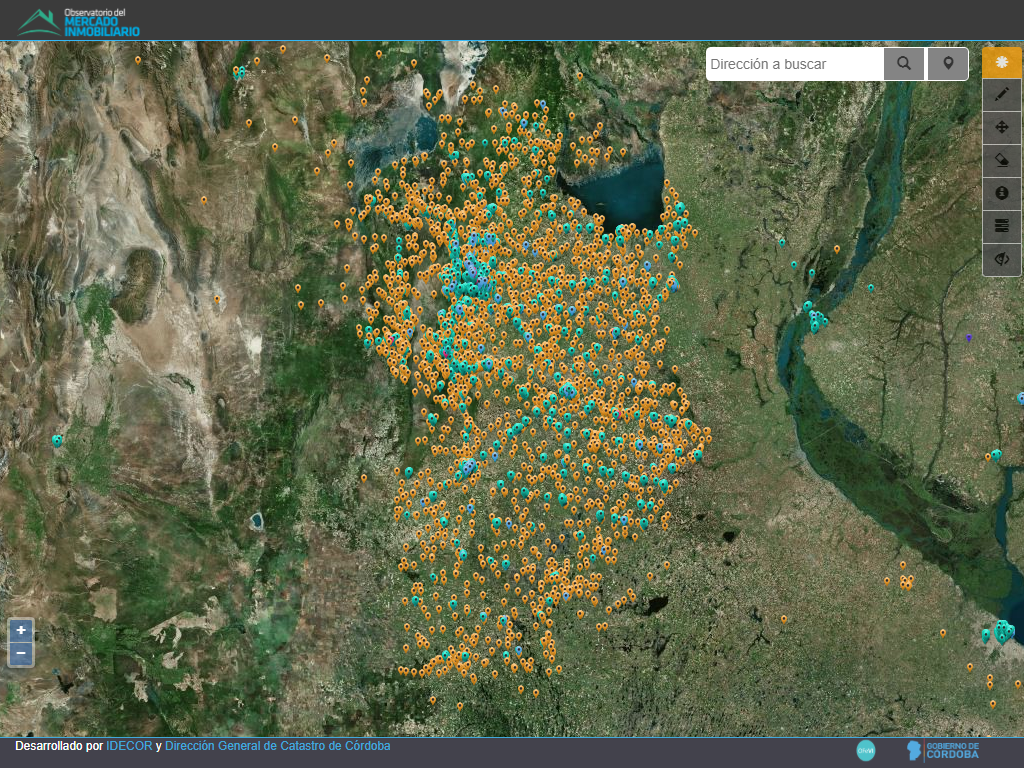
Task: Click the Gobierno de Córdoba logo
Action: pyautogui.click(x=944, y=750)
